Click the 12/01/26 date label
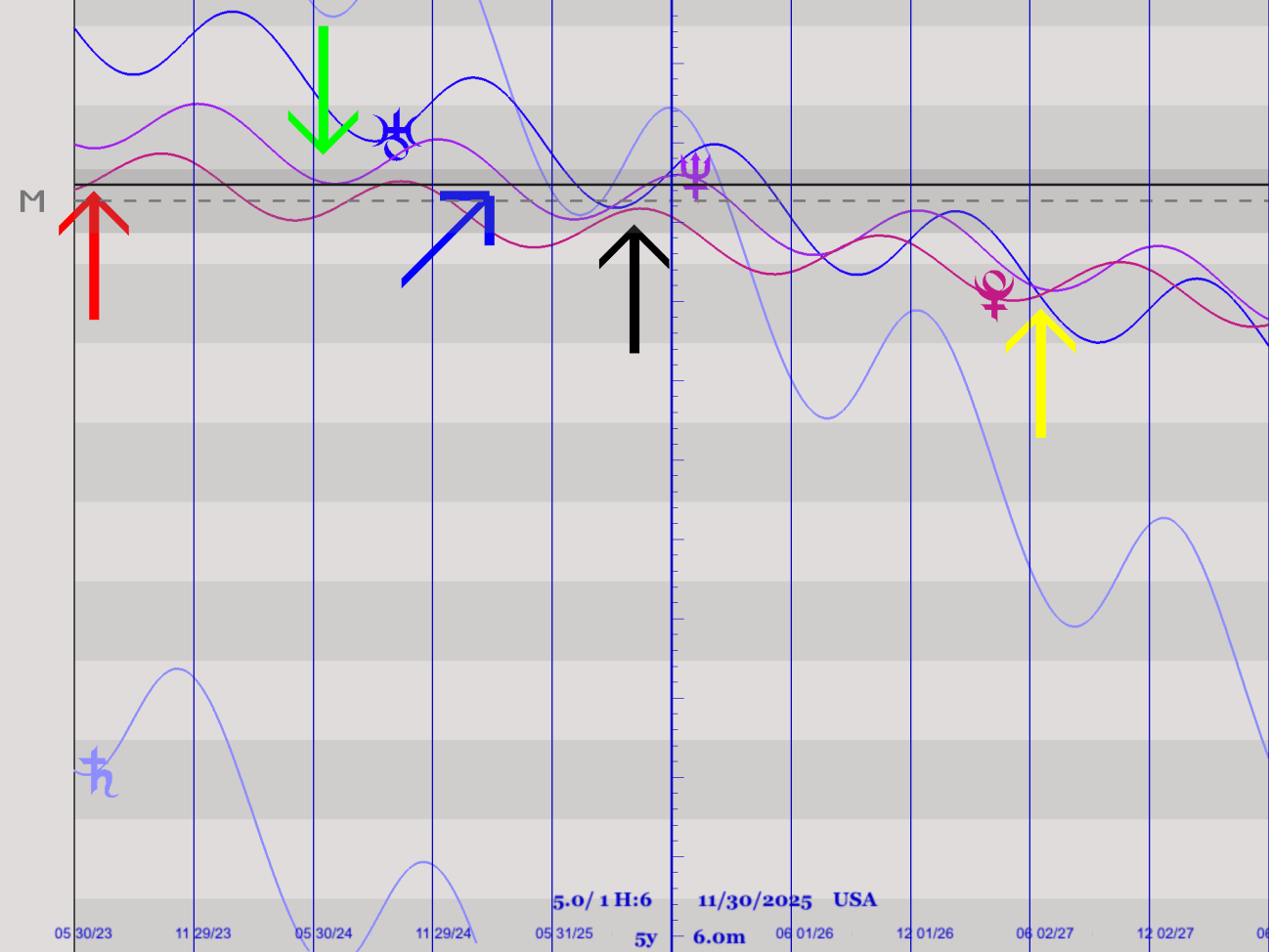The height and width of the screenshot is (952, 1269). [x=925, y=933]
